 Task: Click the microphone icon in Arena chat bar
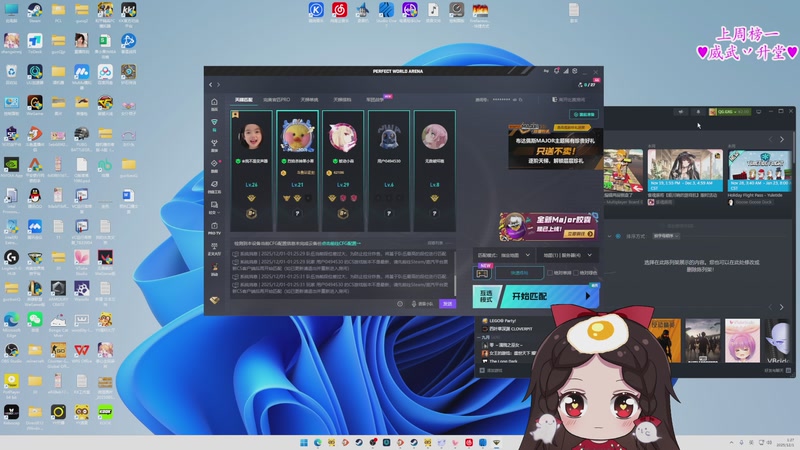pyautogui.click(x=414, y=304)
